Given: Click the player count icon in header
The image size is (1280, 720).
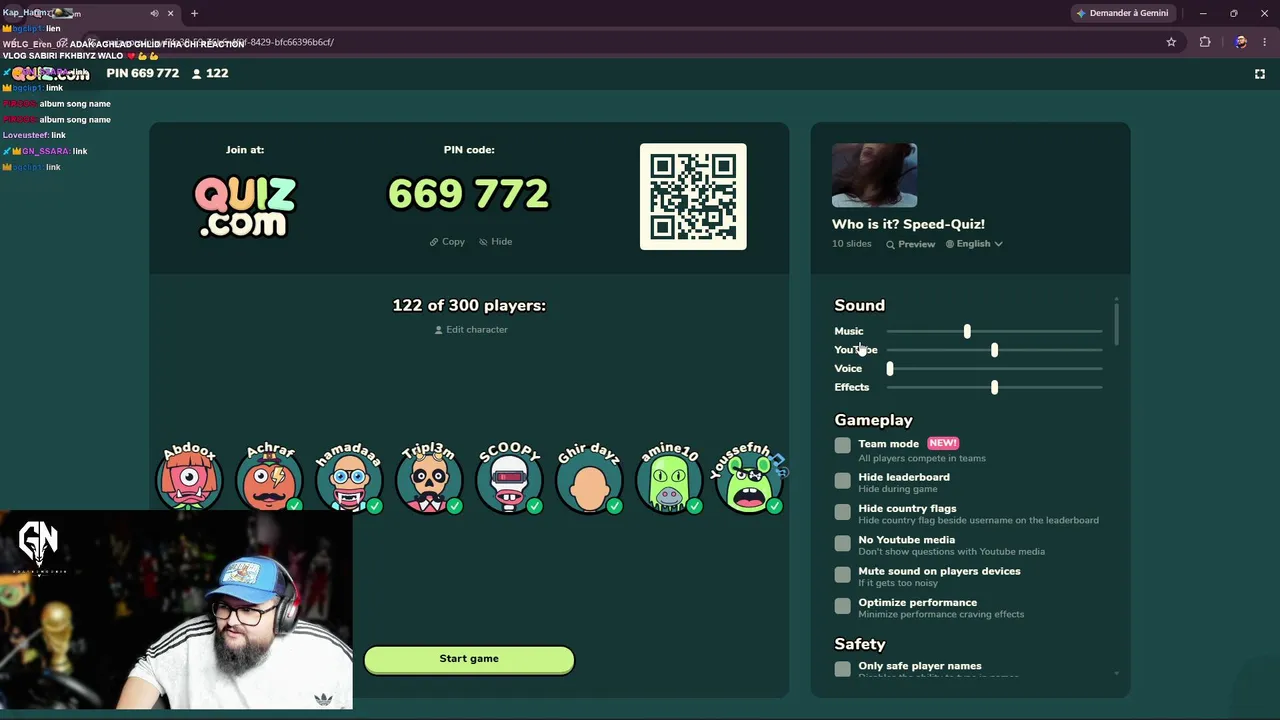Looking at the screenshot, I should 196,74.
